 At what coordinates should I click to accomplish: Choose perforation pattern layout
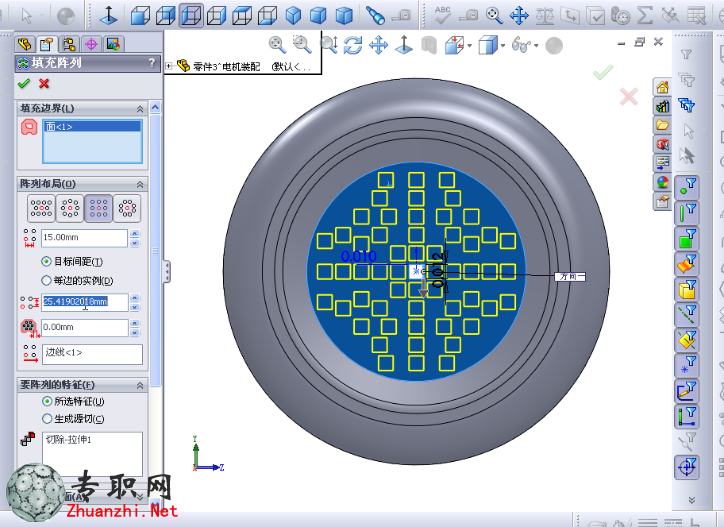click(x=41, y=208)
